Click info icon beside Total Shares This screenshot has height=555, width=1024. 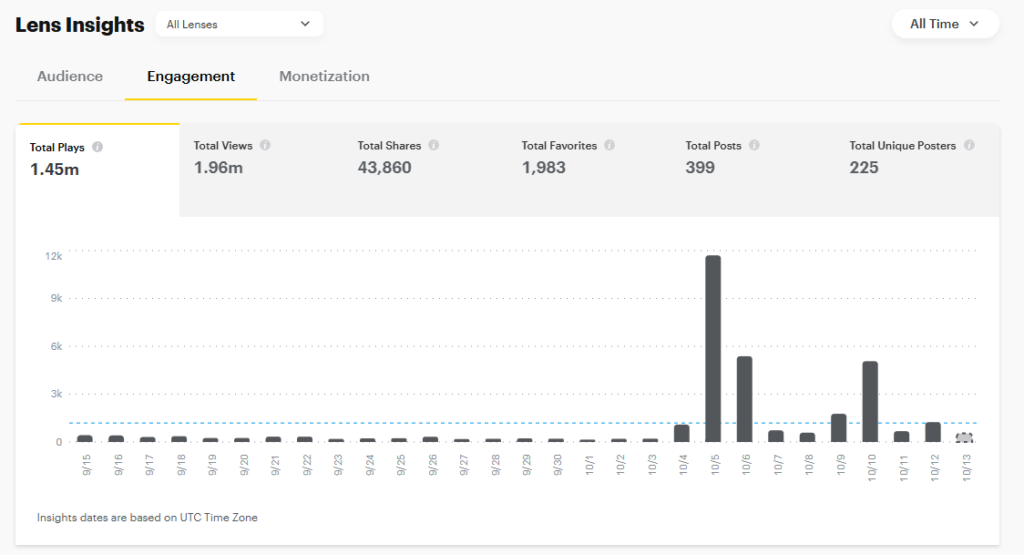coord(434,145)
